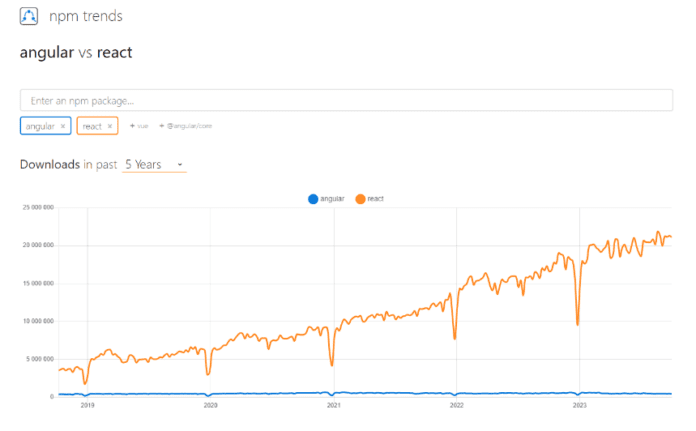Click the 'angular vs react' page heading
This screenshot has width=696, height=431.
point(76,53)
